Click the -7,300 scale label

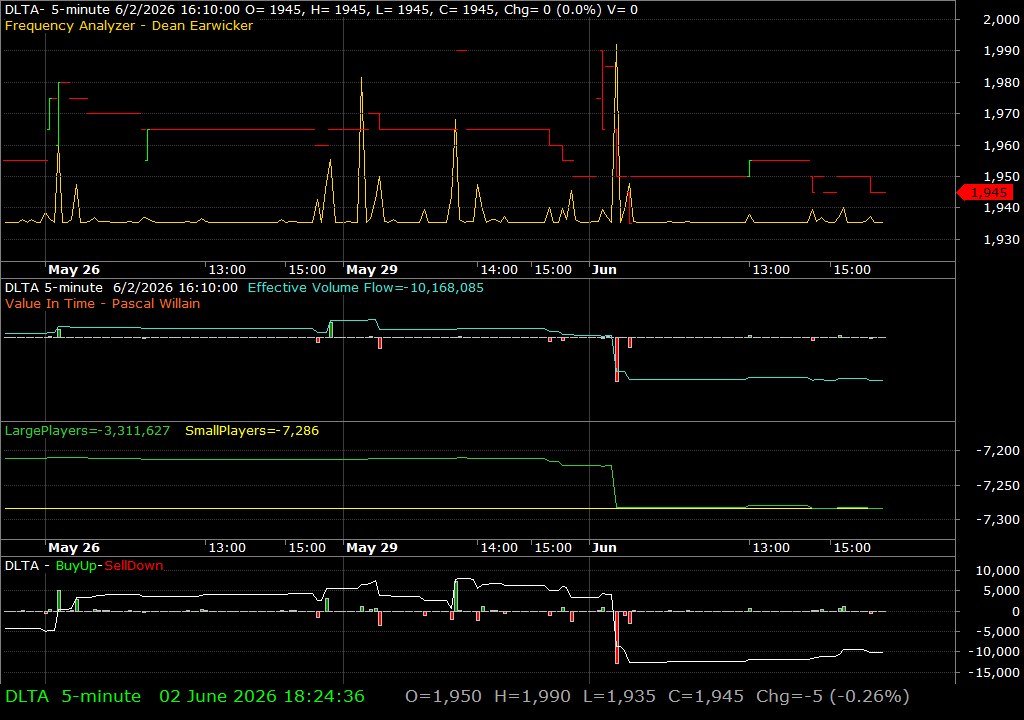coord(997,519)
